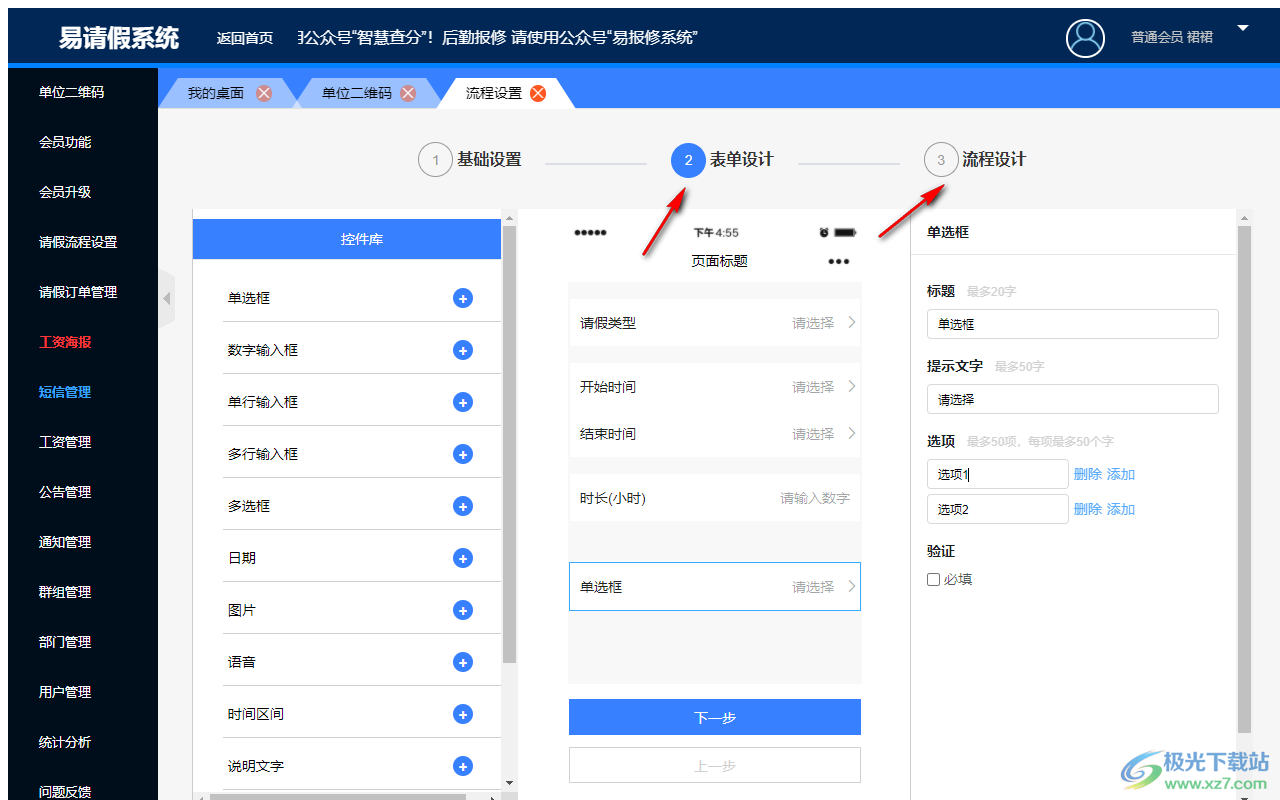Add the 单选框 control via plus icon
Viewport: 1280px width, 800px height.
pyautogui.click(x=463, y=298)
